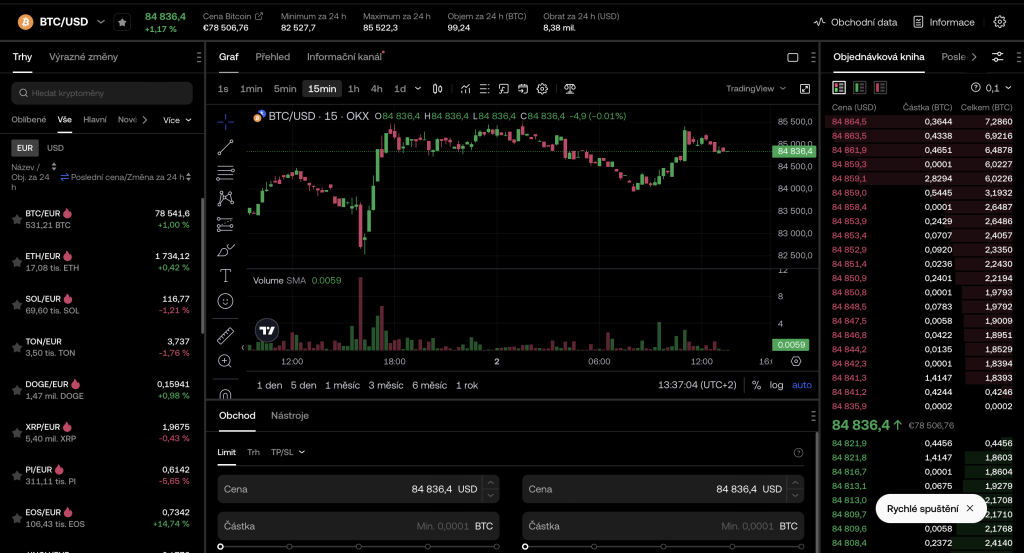Screen dimensions: 1024x553
Task: Click the TradingView logo on chart
Action: [267, 330]
